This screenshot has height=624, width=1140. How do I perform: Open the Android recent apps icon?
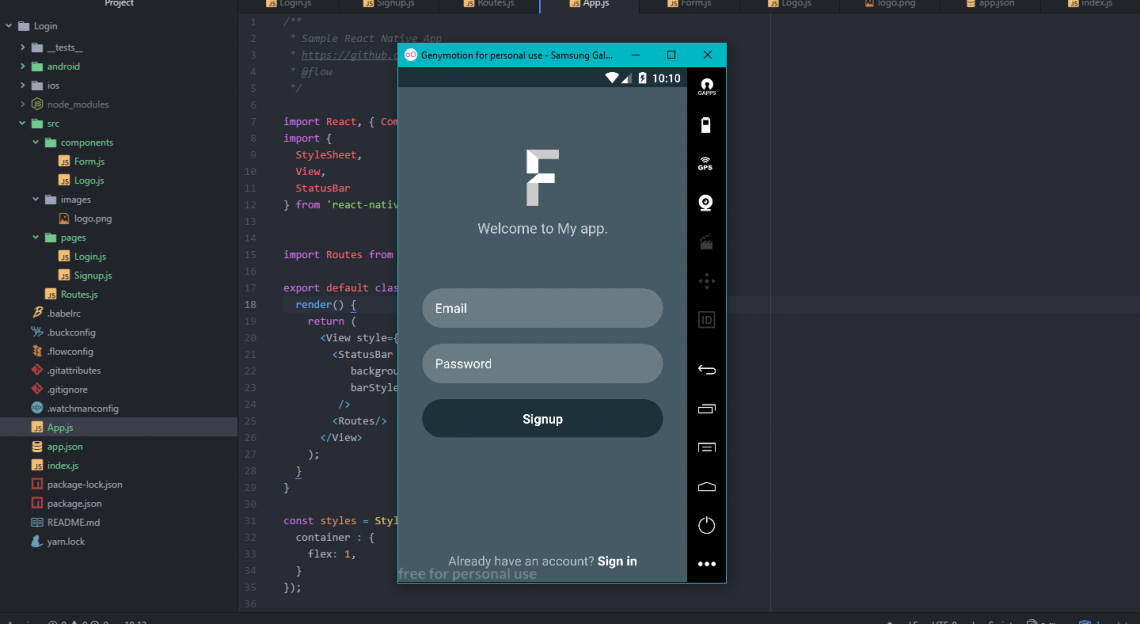[x=706, y=408]
